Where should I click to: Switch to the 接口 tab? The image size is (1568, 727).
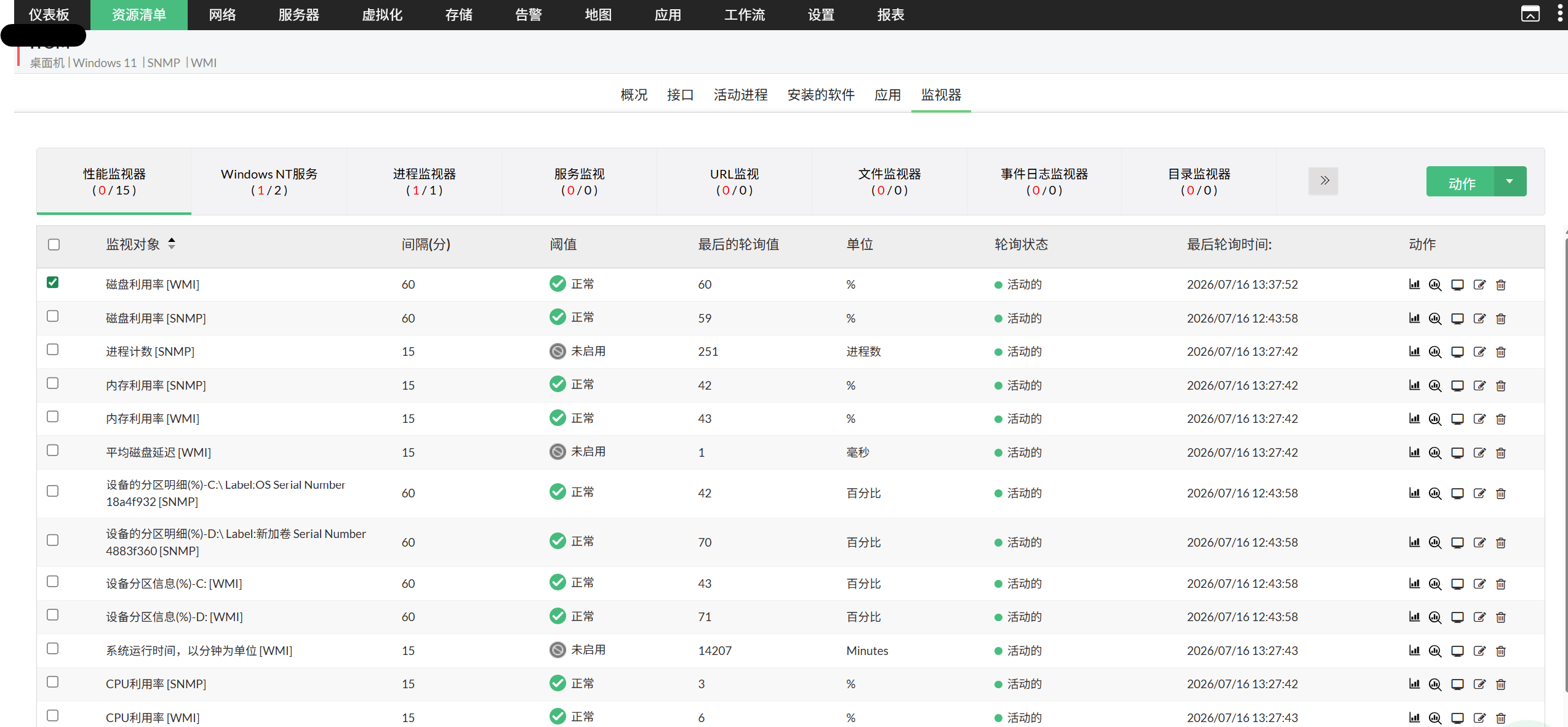(680, 95)
